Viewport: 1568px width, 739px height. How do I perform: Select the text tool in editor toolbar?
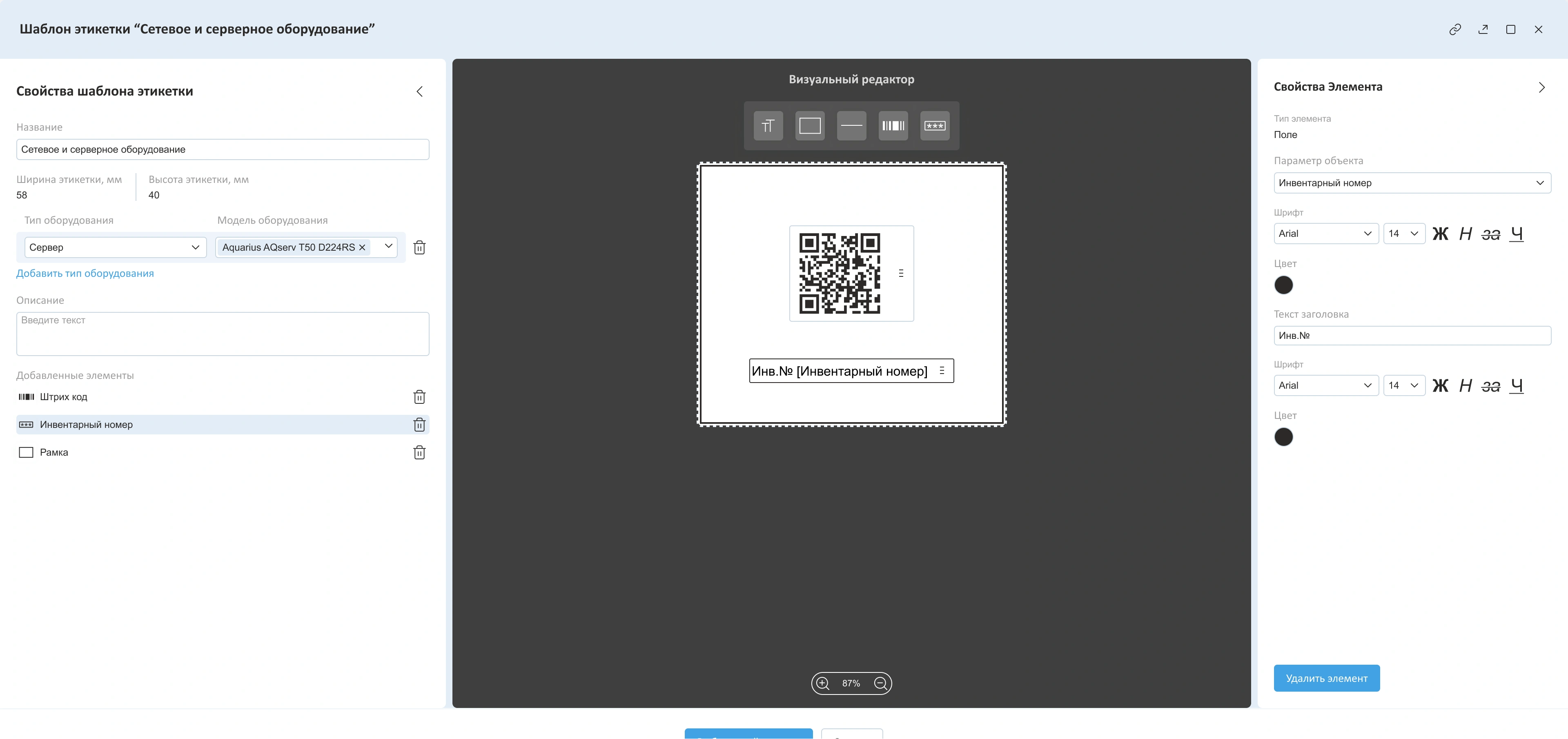click(x=768, y=126)
